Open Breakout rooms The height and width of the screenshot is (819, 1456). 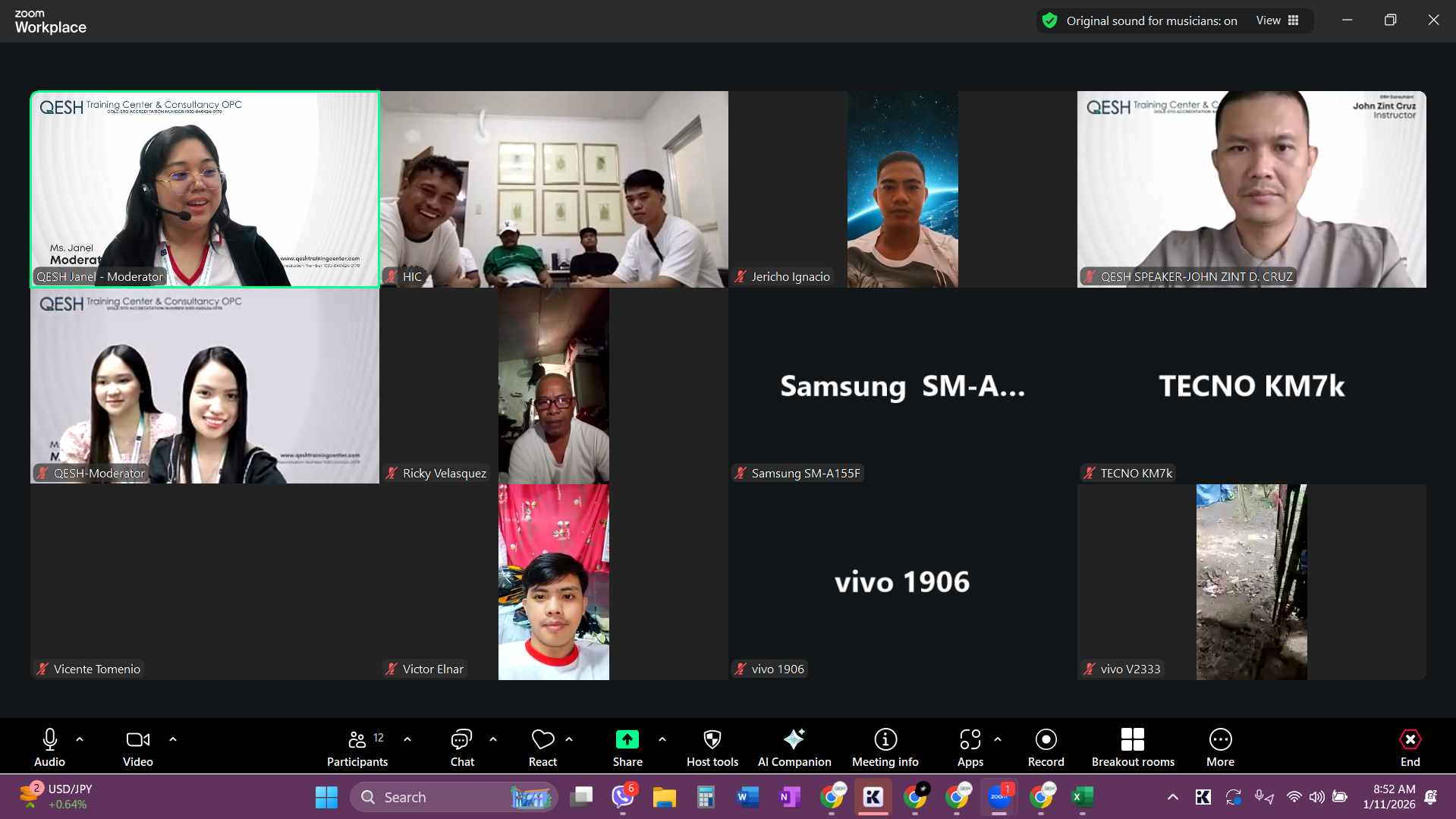coord(1133,747)
